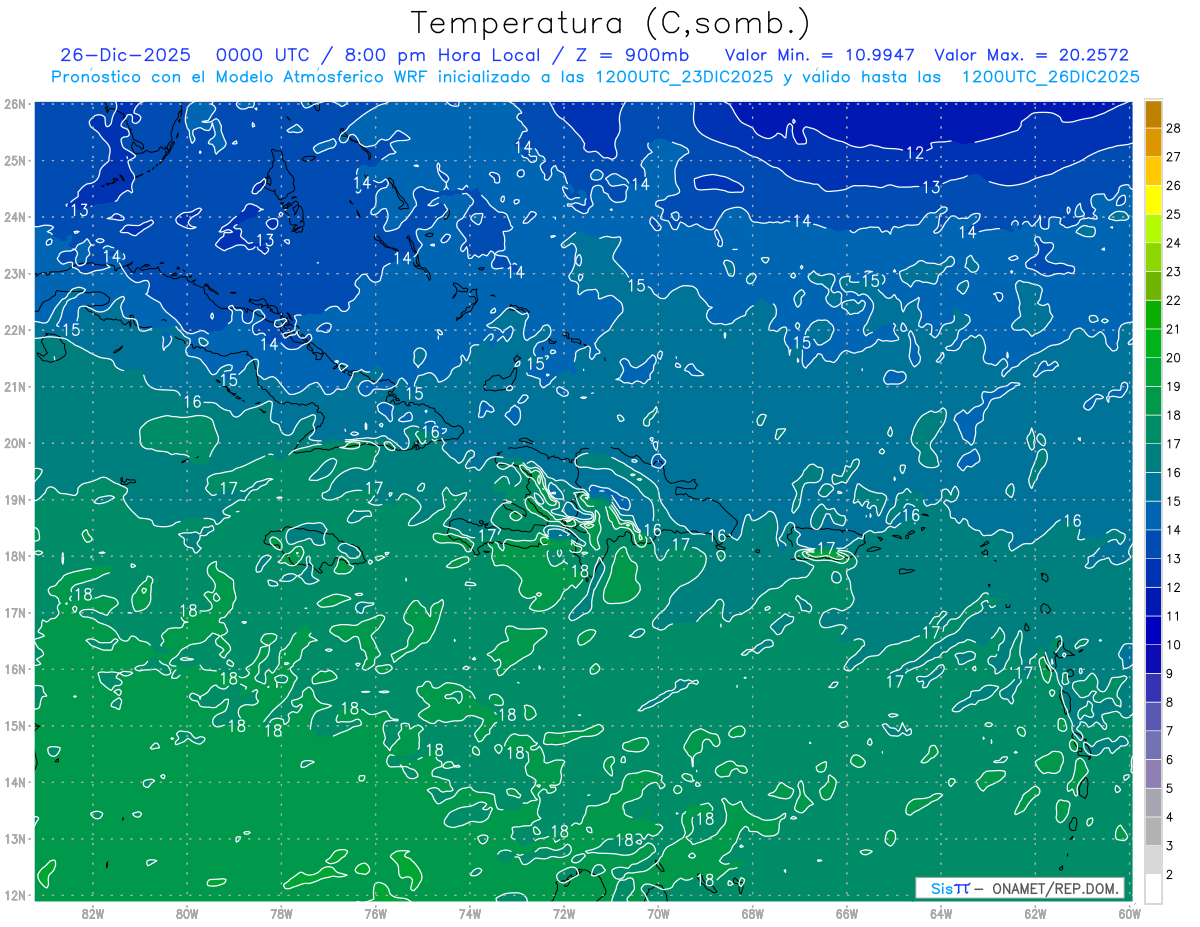The image size is (1200, 927).
Task: Click the 24N latitude axis label
Action: coord(15,217)
